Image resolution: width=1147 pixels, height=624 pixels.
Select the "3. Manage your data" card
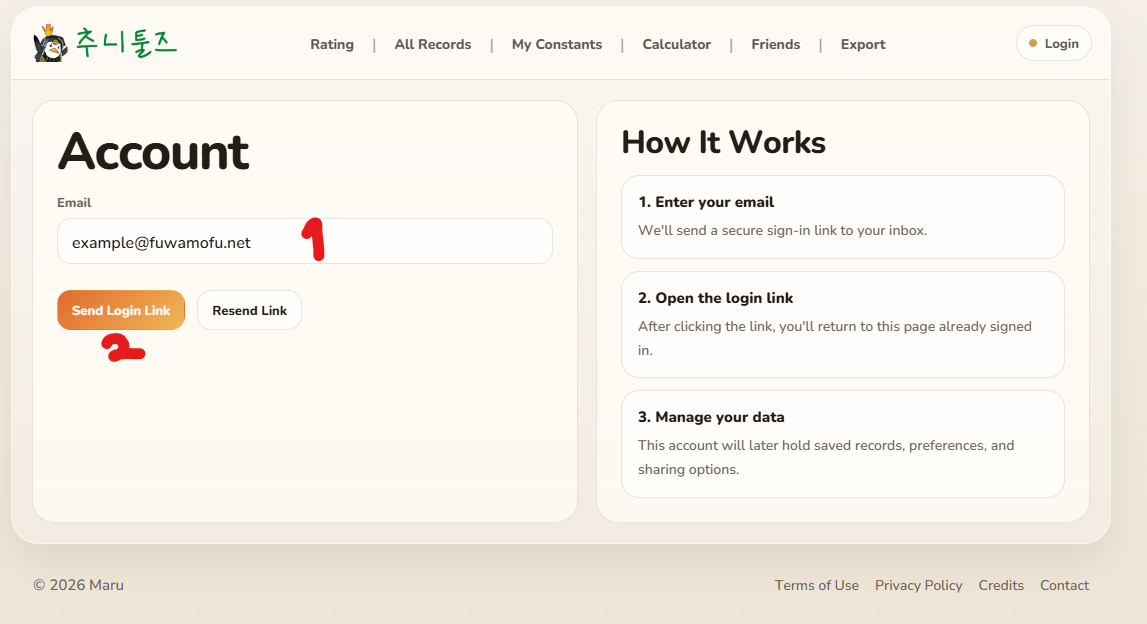842,443
